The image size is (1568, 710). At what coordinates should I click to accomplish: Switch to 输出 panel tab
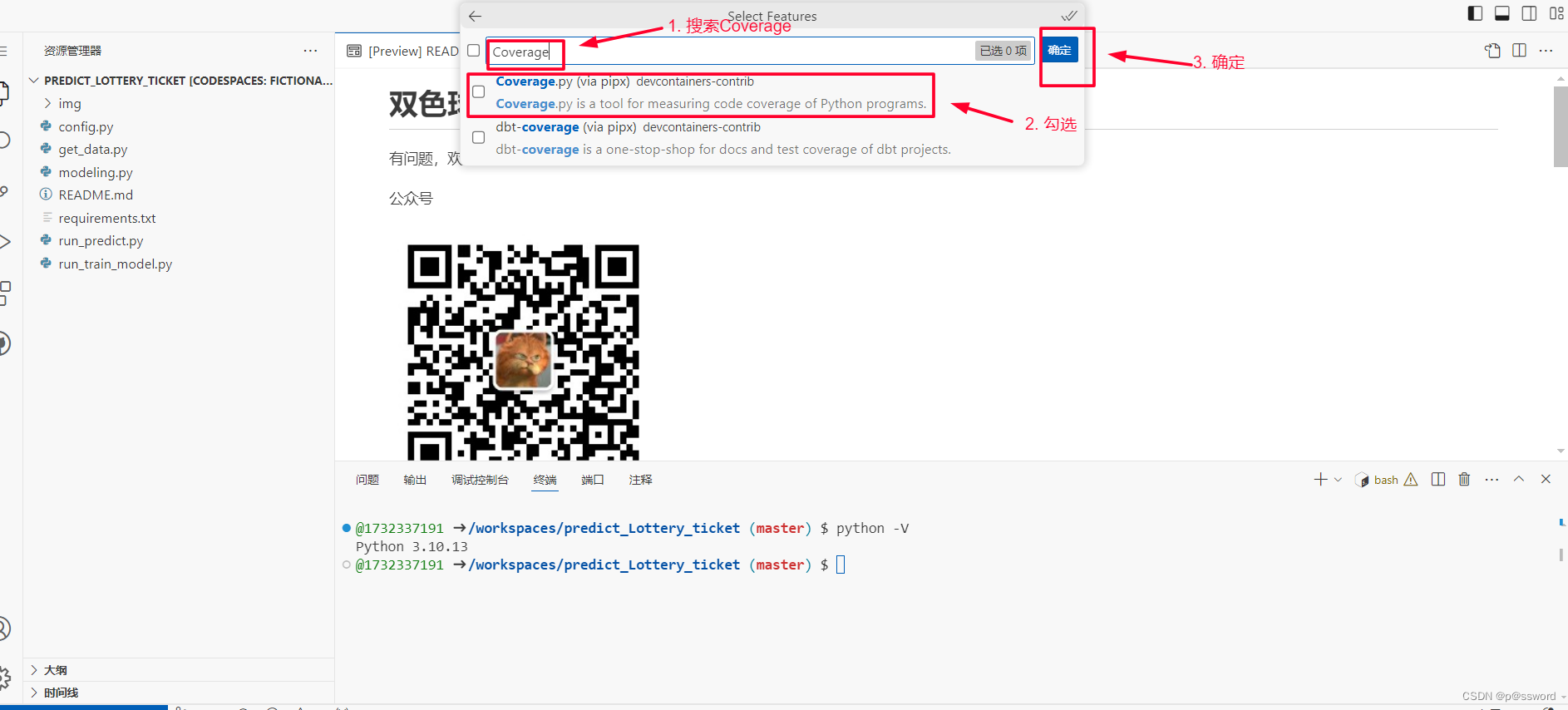click(415, 480)
